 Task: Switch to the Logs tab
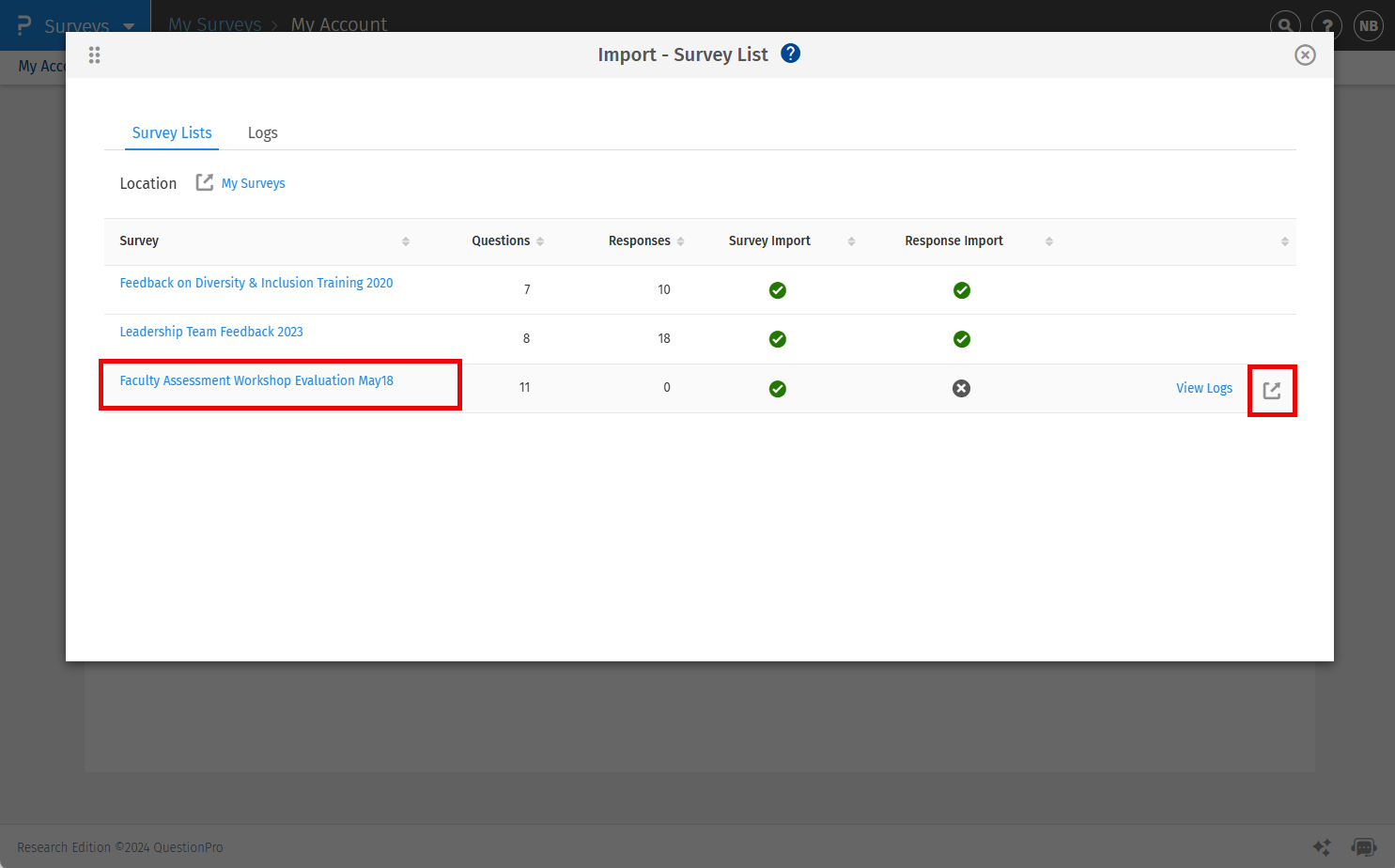(262, 133)
